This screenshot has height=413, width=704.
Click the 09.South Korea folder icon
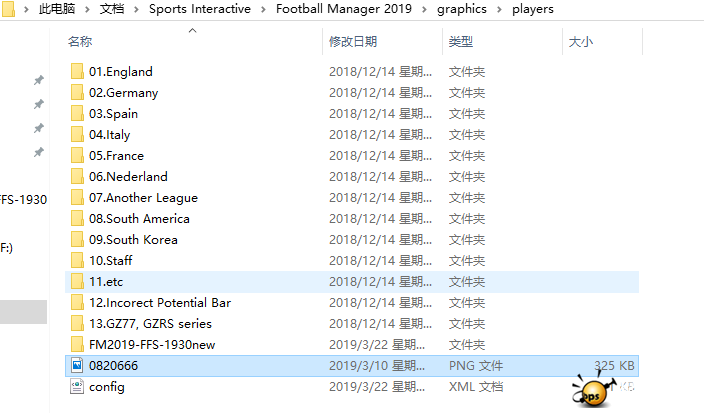[78, 240]
